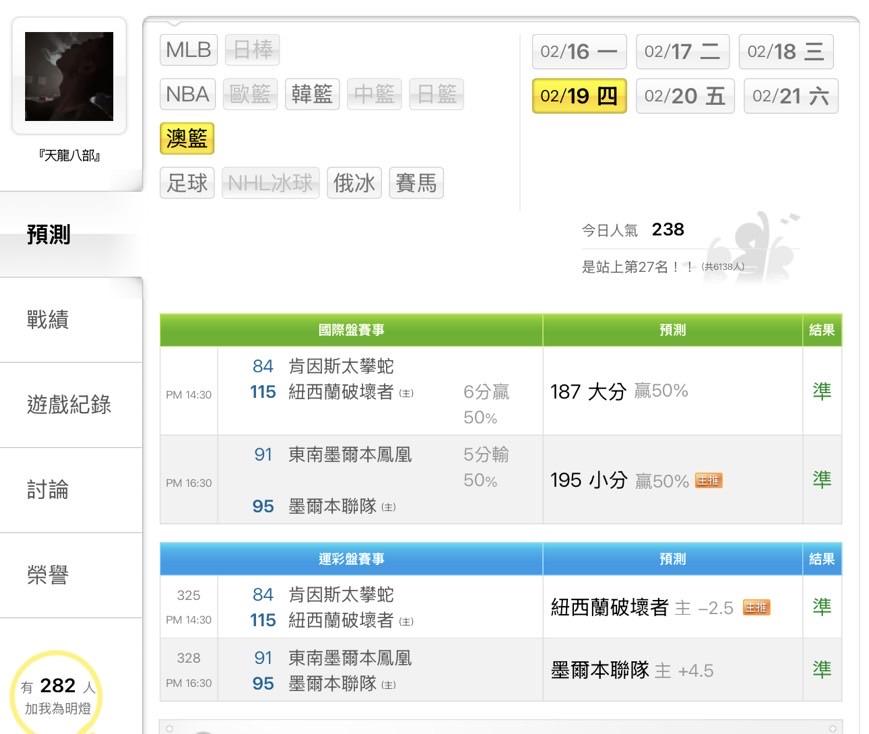Click game number 328 in the 運彩盤 table

tap(188, 658)
